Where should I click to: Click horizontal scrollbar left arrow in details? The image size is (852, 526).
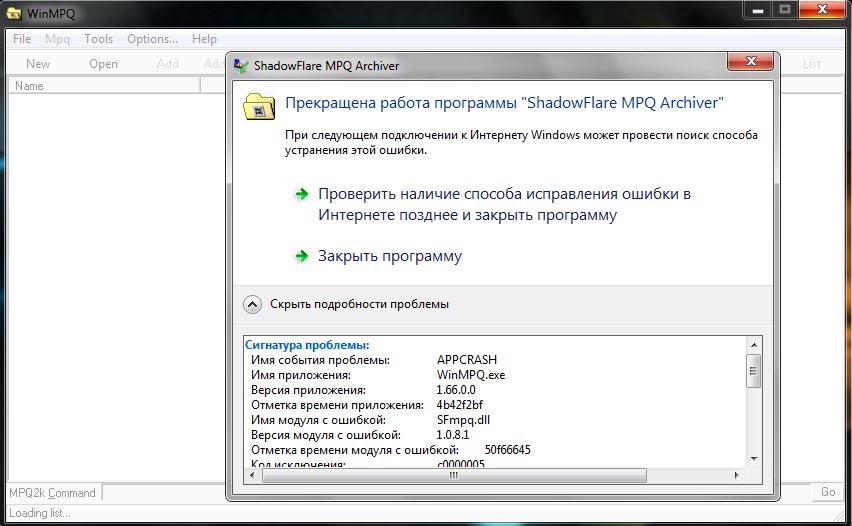tap(252, 475)
